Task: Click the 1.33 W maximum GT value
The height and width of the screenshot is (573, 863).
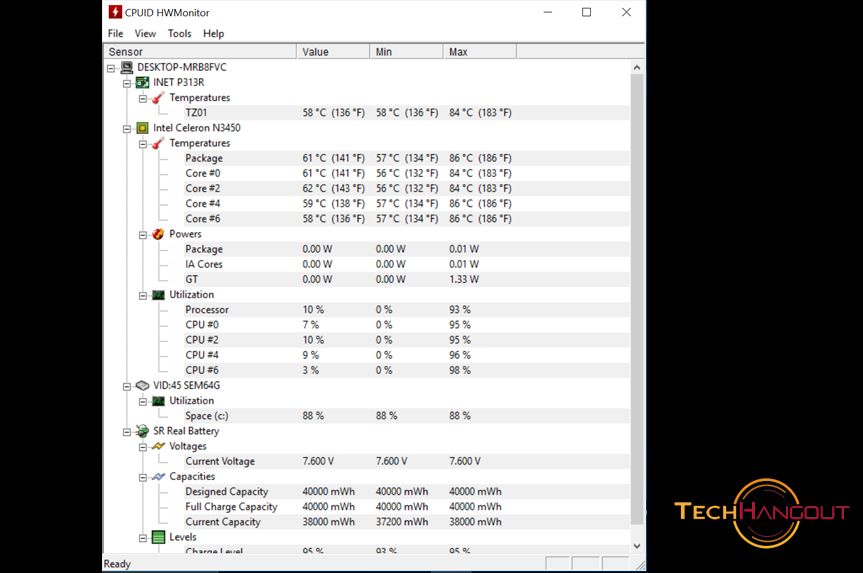Action: click(464, 280)
